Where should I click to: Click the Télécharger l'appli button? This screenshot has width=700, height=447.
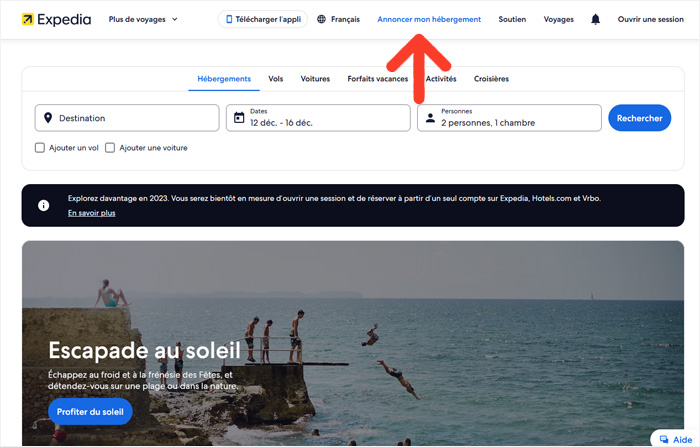(263, 19)
